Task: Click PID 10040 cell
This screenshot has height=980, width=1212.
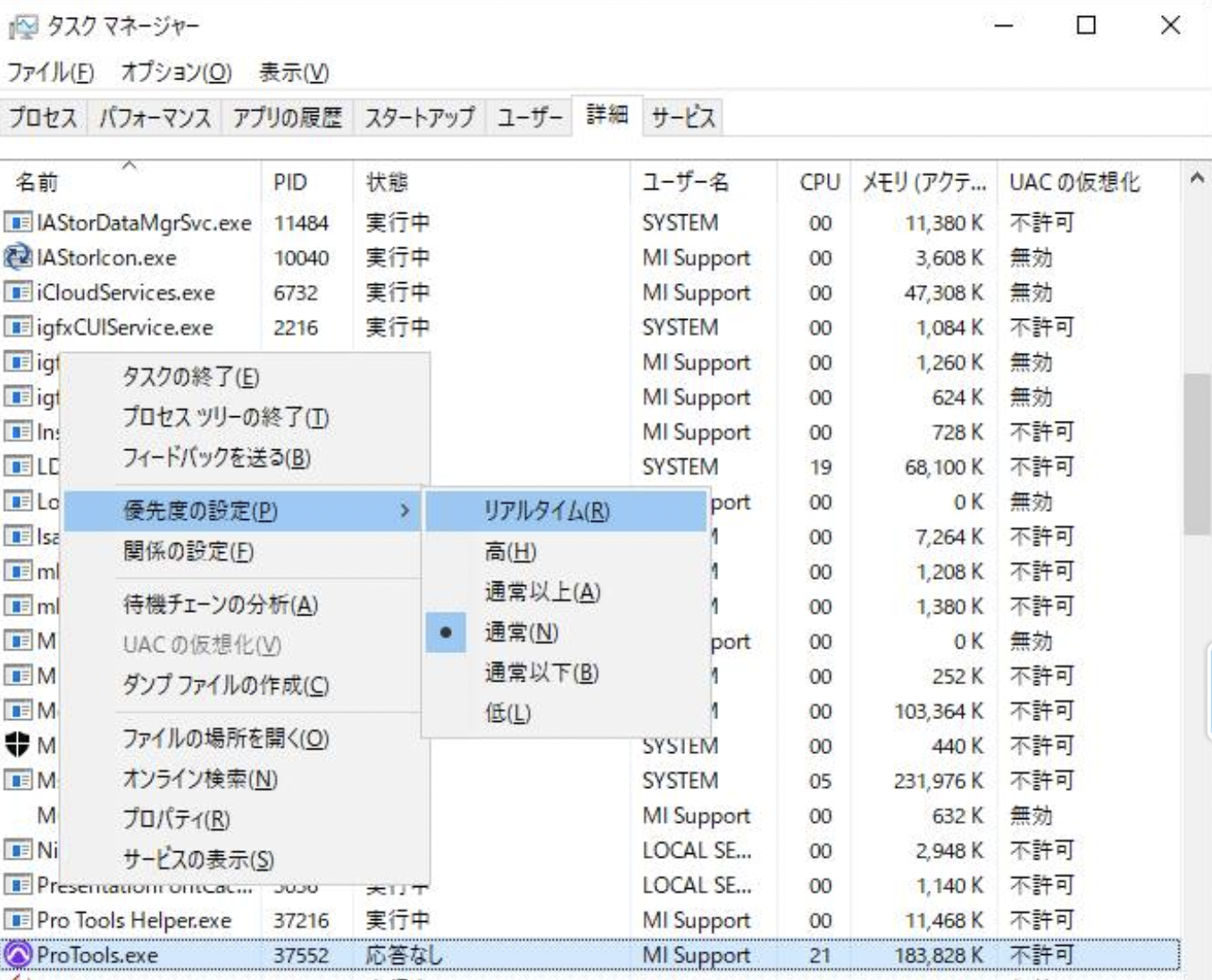Action: pos(302,257)
